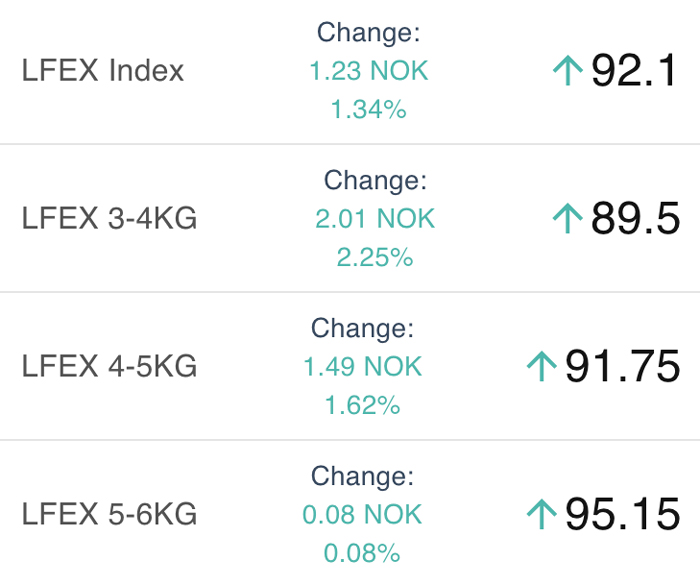700x585 pixels.
Task: Click the 91.75 price value
Action: point(623,366)
